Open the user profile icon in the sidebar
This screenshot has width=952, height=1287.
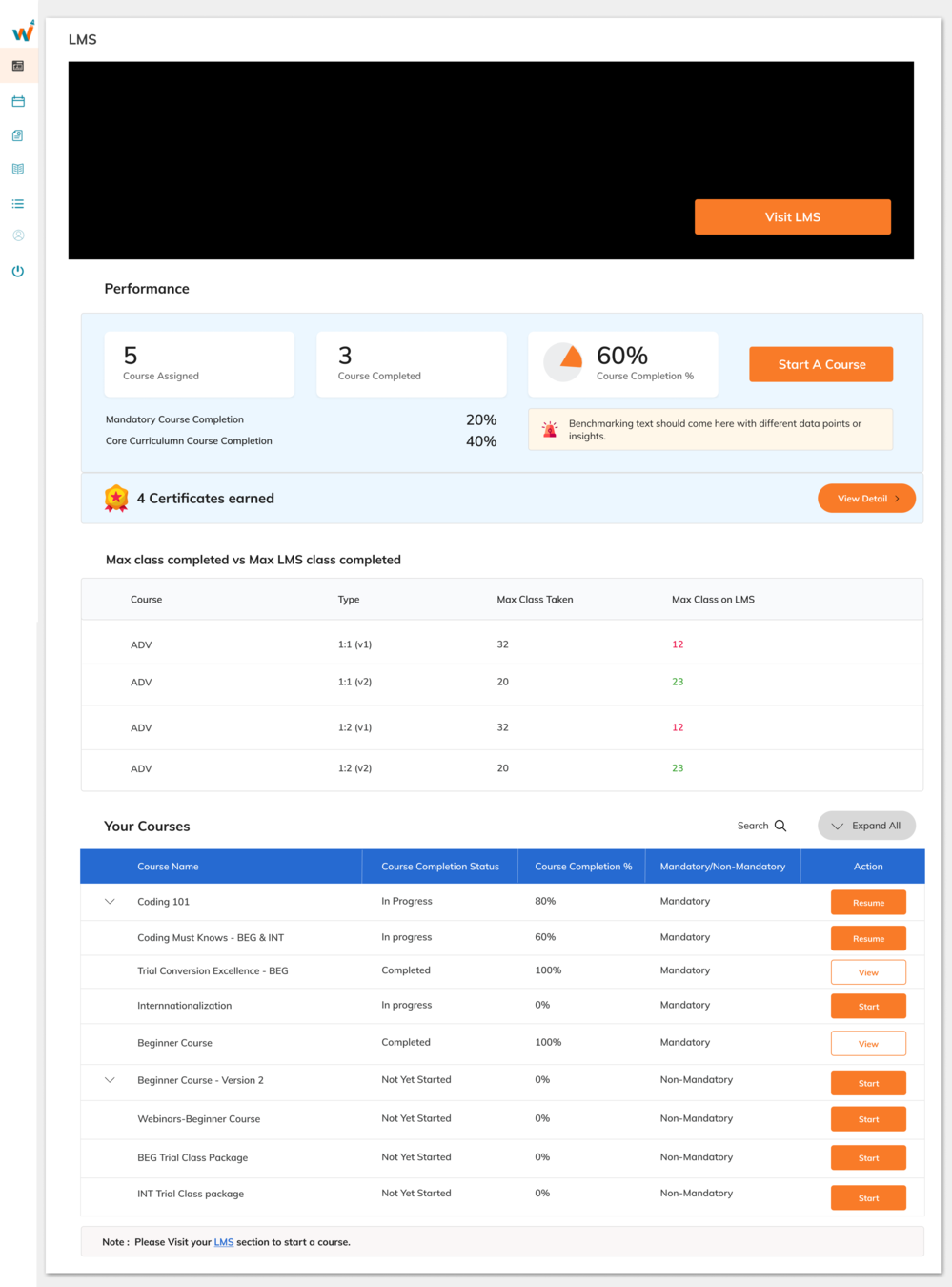click(18, 235)
